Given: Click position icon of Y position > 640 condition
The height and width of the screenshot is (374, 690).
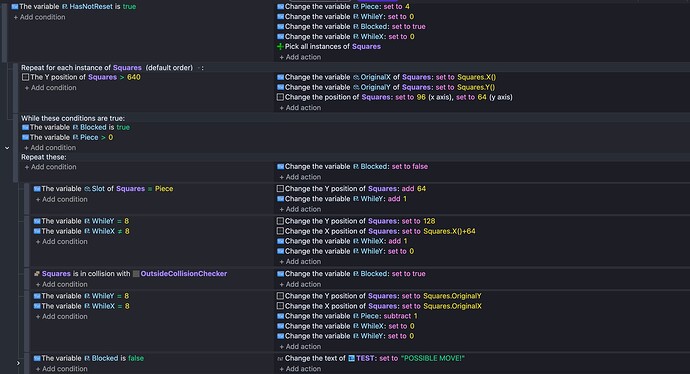Looking at the screenshot, I should pyautogui.click(x=26, y=77).
